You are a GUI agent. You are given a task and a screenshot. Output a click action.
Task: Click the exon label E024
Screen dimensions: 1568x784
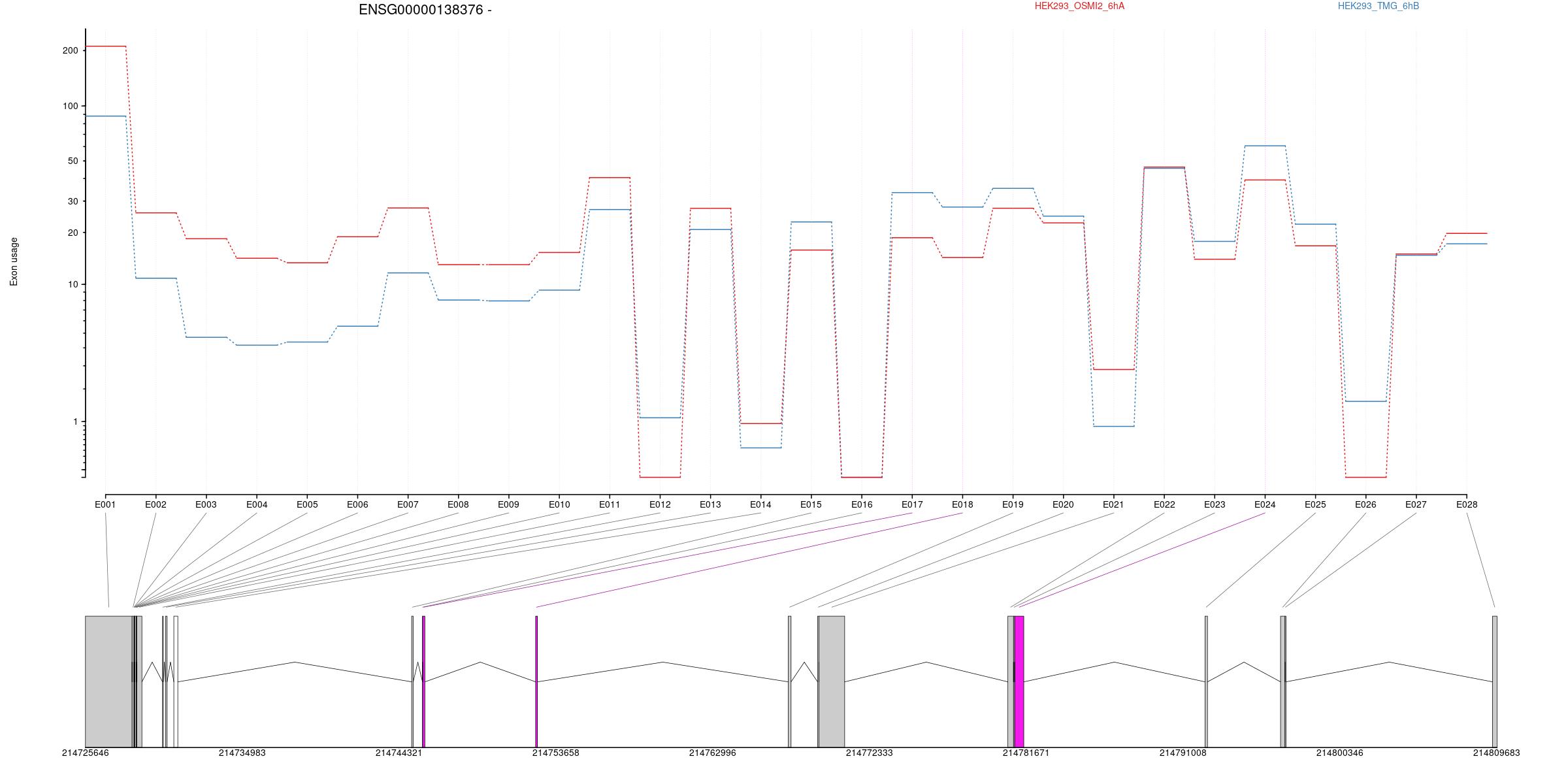(x=1265, y=504)
